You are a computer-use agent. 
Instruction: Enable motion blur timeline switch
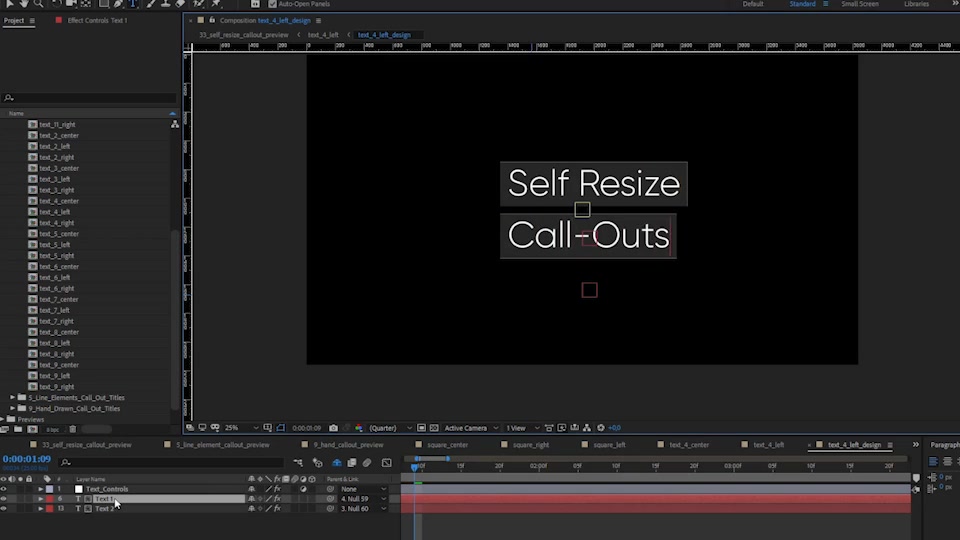[x=367, y=463]
